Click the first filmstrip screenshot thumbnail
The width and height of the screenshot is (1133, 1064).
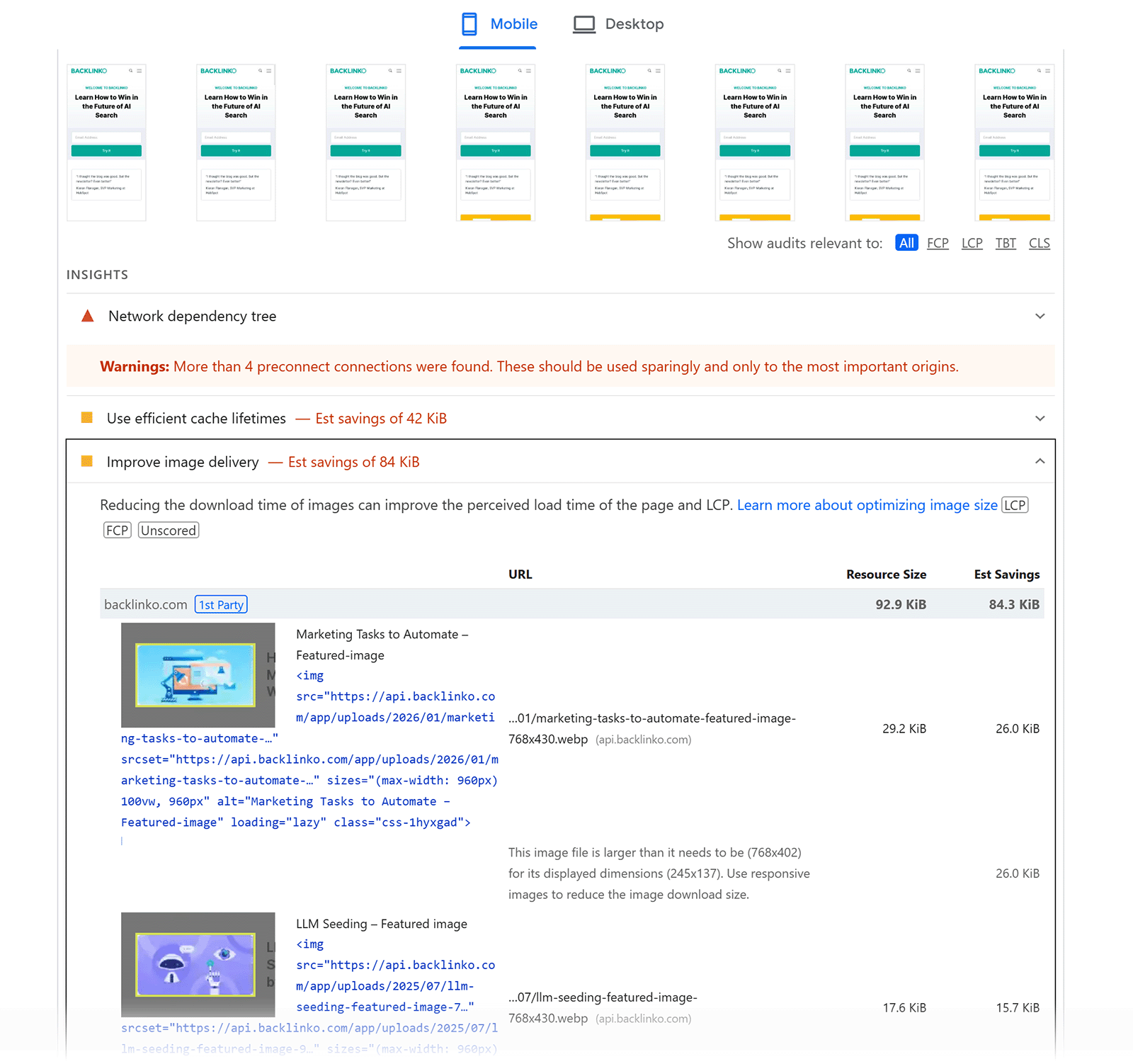[106, 142]
